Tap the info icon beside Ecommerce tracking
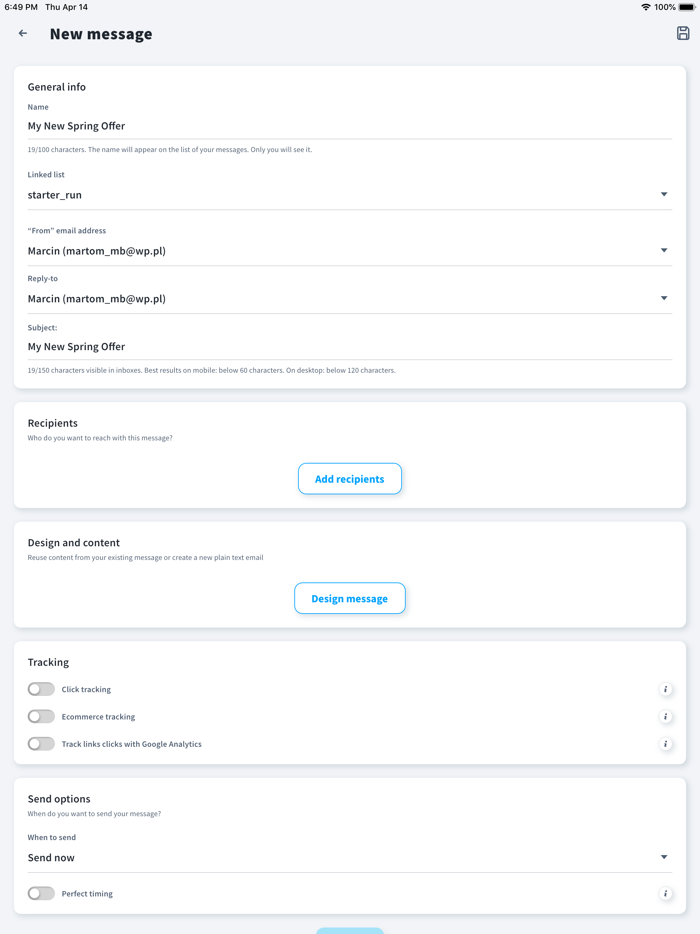Viewport: 700px width, 934px height. 665,716
